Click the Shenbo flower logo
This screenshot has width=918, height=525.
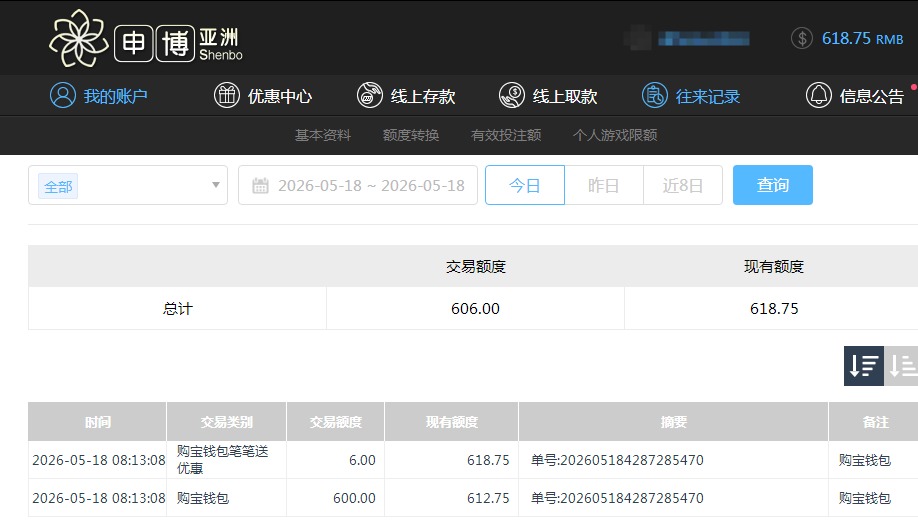coord(78,39)
